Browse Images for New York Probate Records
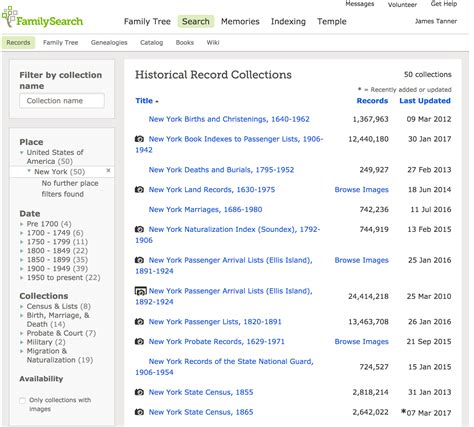This screenshot has height=427, width=474. click(x=362, y=342)
